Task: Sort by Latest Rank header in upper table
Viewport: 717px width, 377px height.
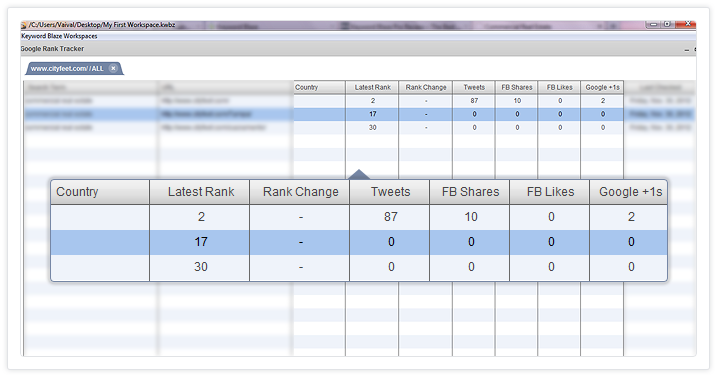Action: [x=372, y=87]
